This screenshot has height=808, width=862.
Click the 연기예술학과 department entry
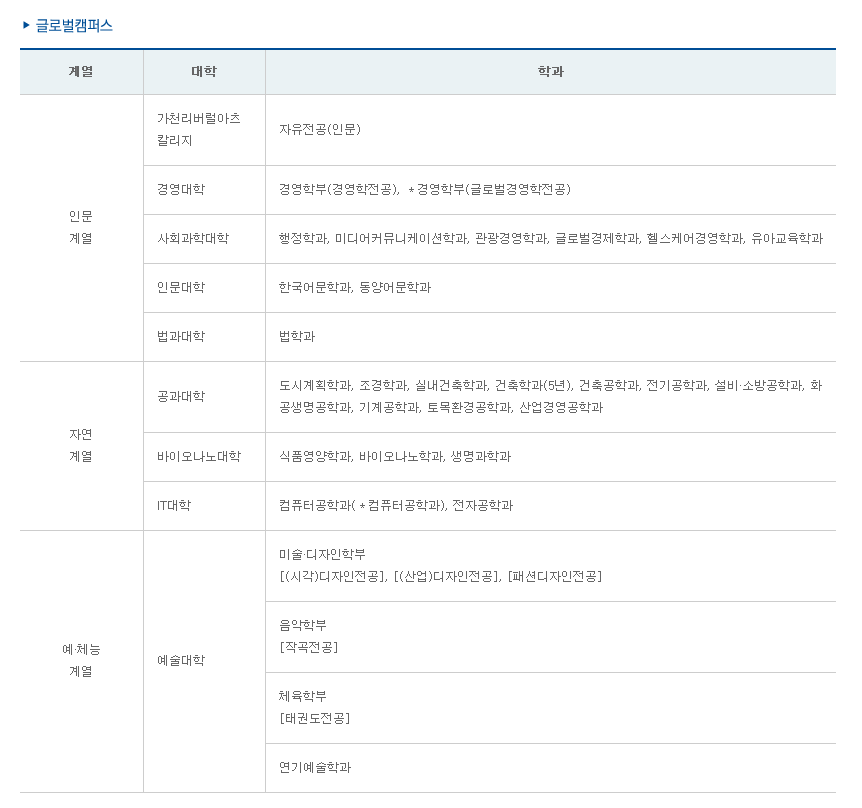[x=315, y=767]
